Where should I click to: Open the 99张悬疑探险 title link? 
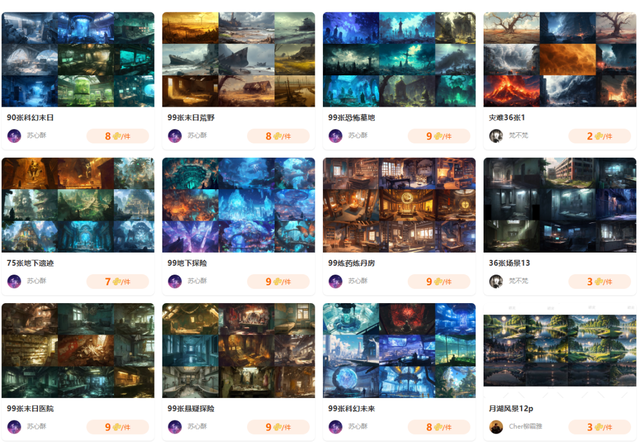pyautogui.click(x=191, y=408)
